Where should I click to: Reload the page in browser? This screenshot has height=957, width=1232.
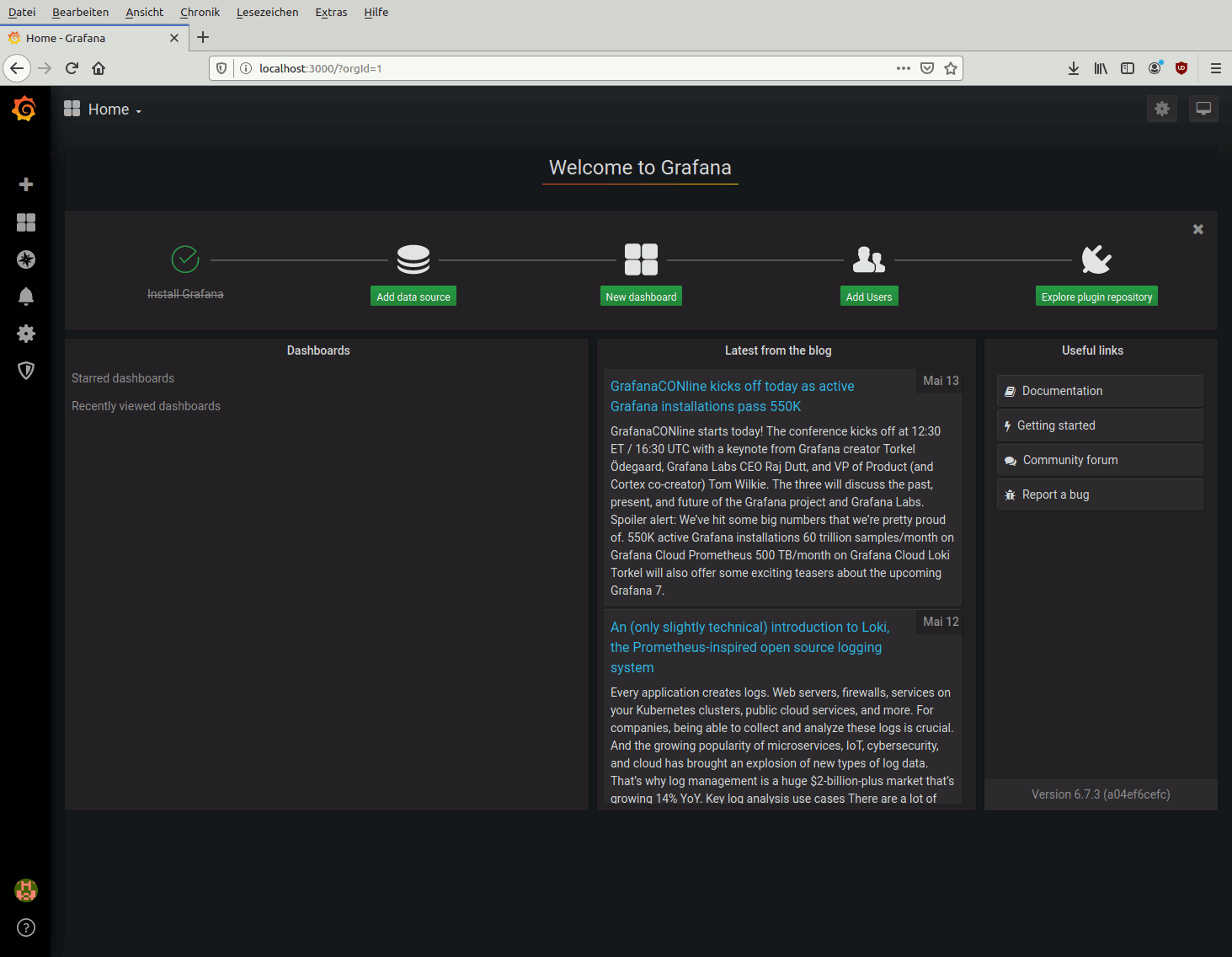tap(72, 68)
